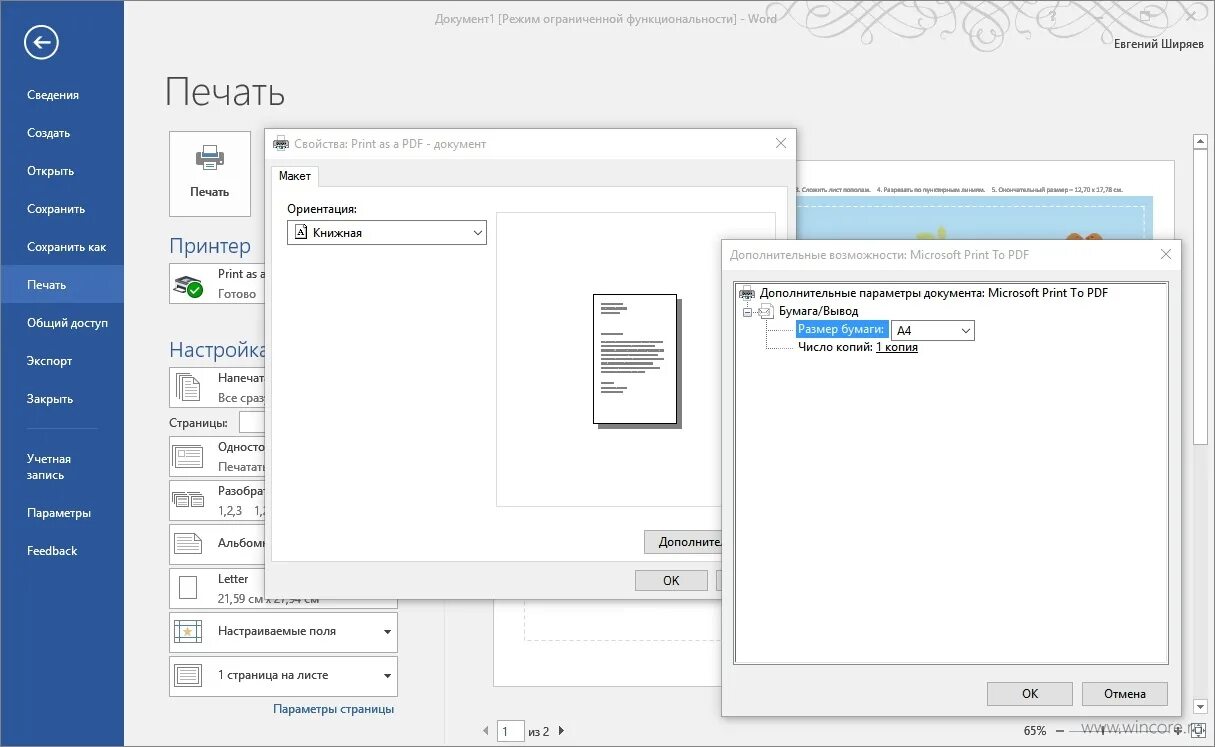
Task: Click OK in the Свойства dialog
Action: pos(671,580)
